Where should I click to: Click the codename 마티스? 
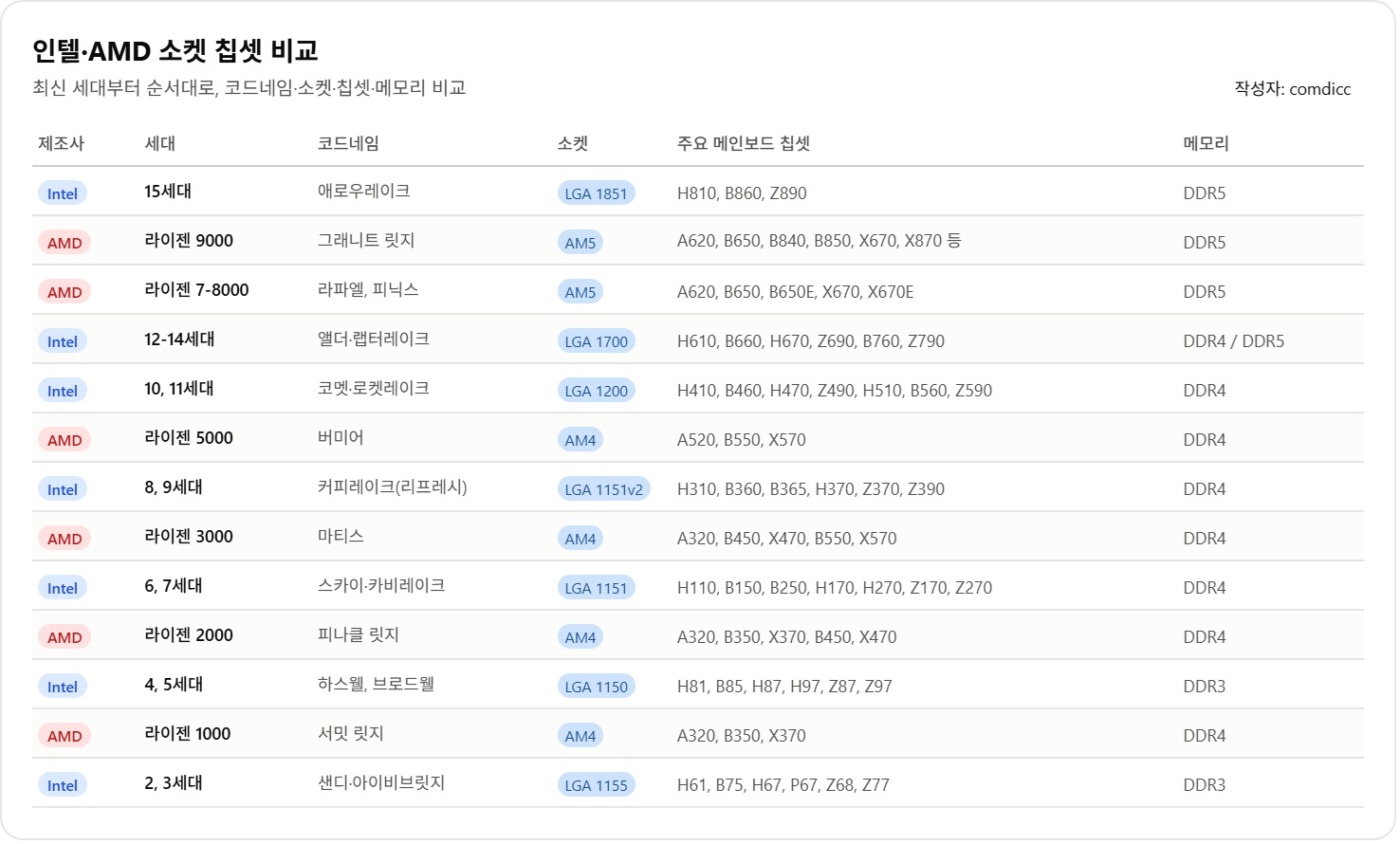pos(341,537)
